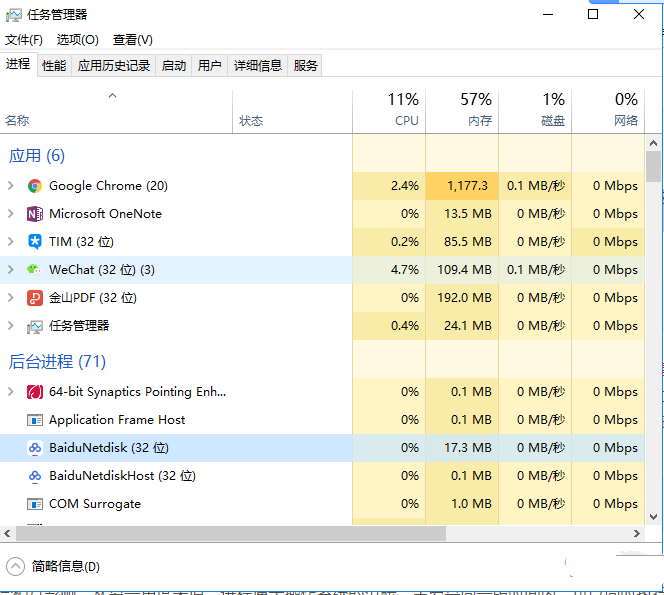Viewport: 664px width, 595px height.
Task: Switch to the 详细信息 tab
Action: point(258,66)
